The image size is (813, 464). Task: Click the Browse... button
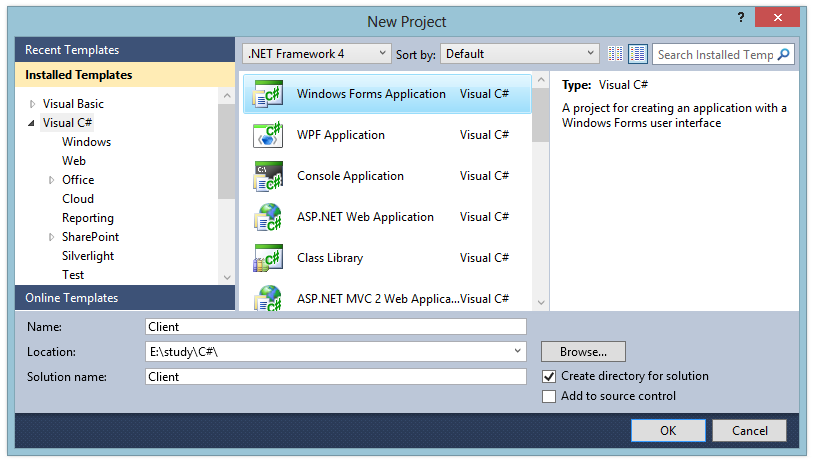tap(583, 351)
